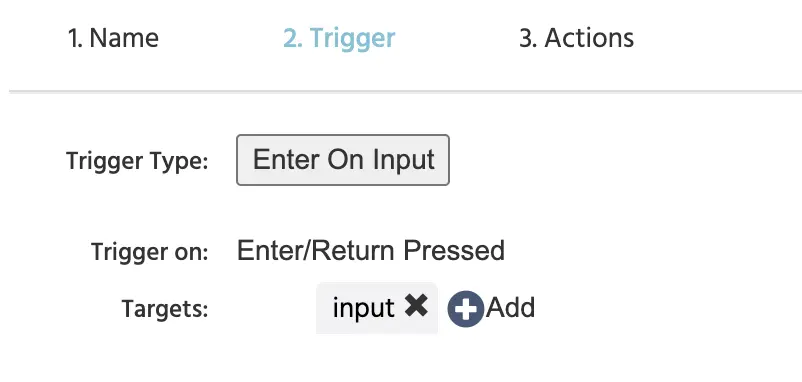Switch to the 3. Actions step
This screenshot has height=382, width=802.
(576, 38)
